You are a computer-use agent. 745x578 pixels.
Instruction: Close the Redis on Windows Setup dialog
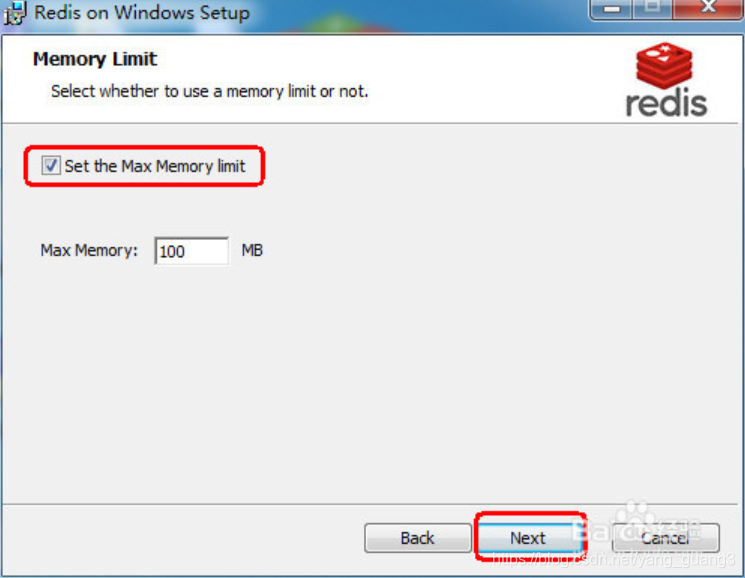[x=708, y=9]
